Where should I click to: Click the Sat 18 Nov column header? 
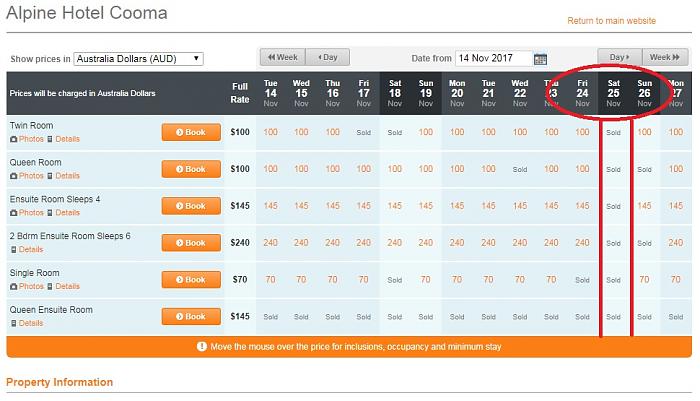click(x=395, y=93)
